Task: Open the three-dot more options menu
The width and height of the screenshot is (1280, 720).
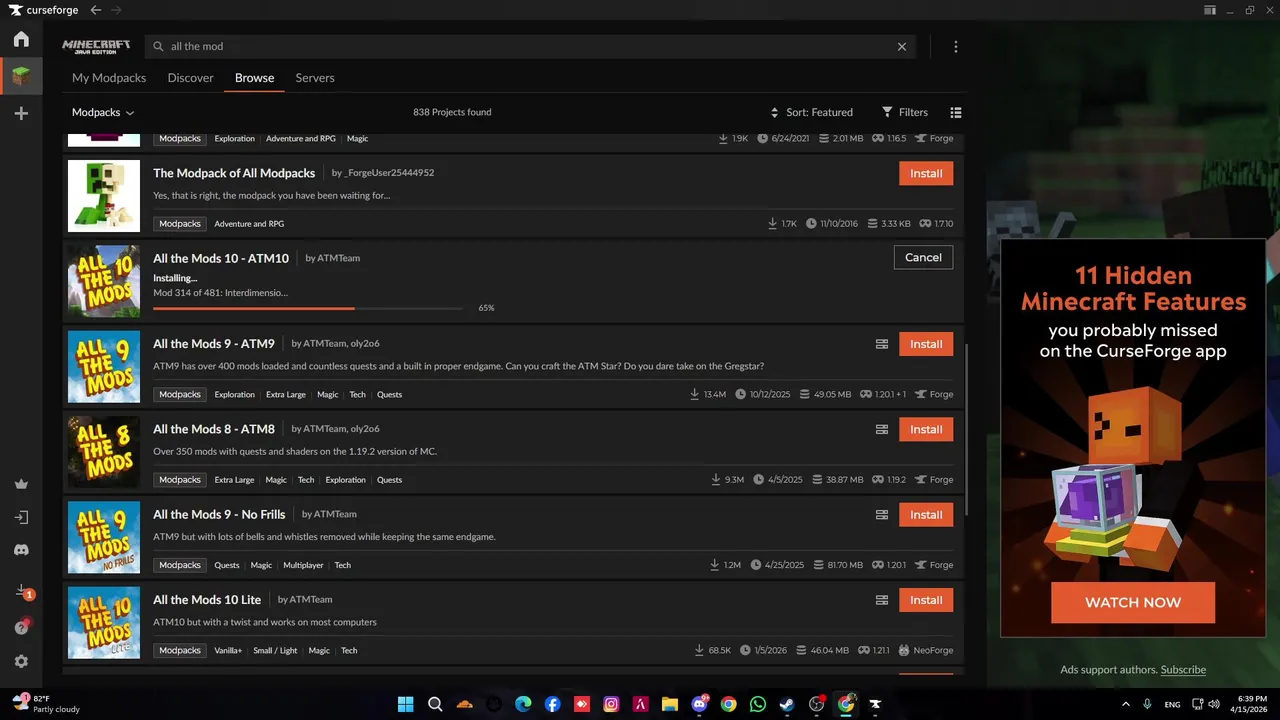Action: pos(956,46)
